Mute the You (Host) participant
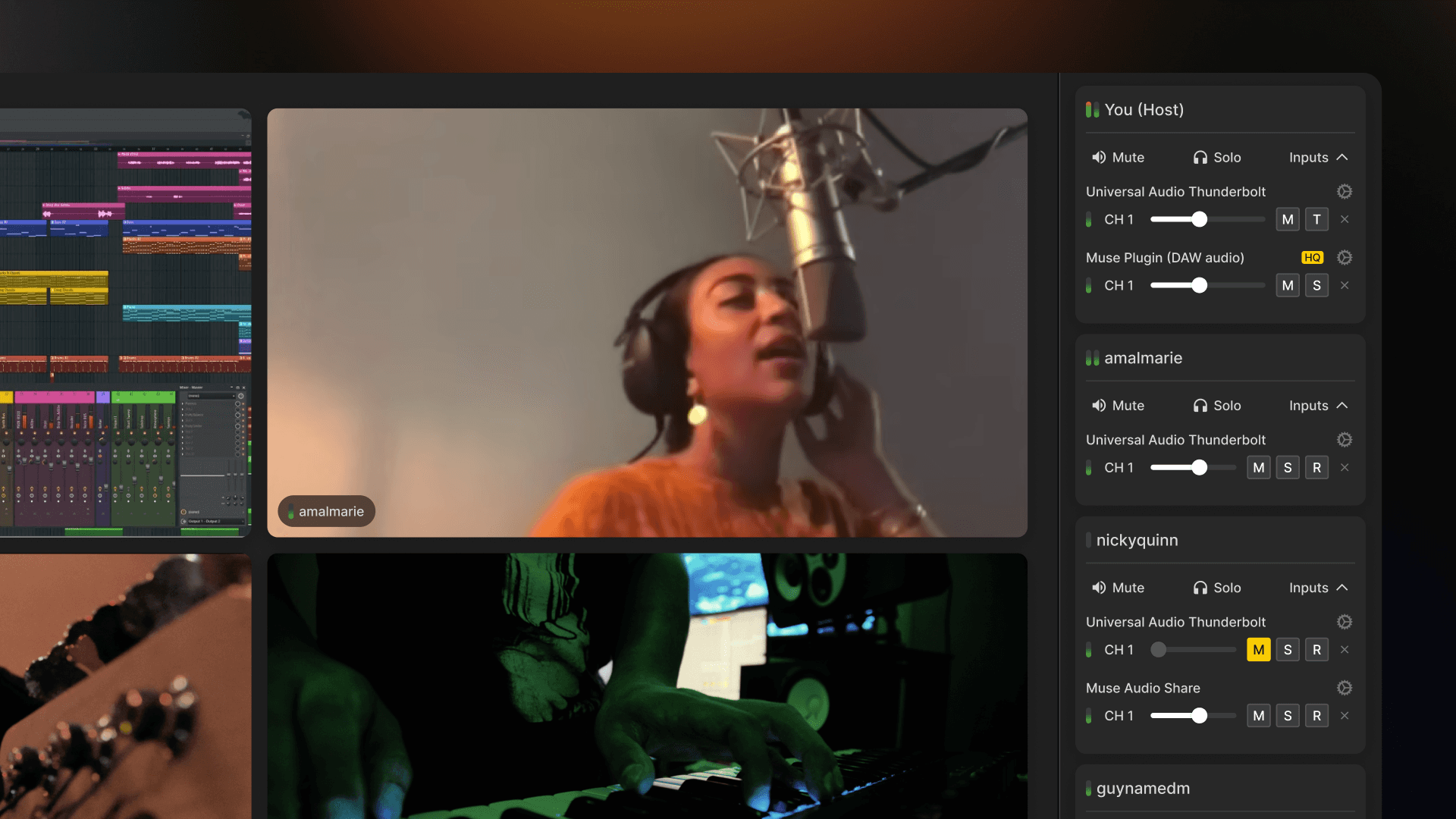This screenshot has width=1456, height=819. (x=1118, y=158)
